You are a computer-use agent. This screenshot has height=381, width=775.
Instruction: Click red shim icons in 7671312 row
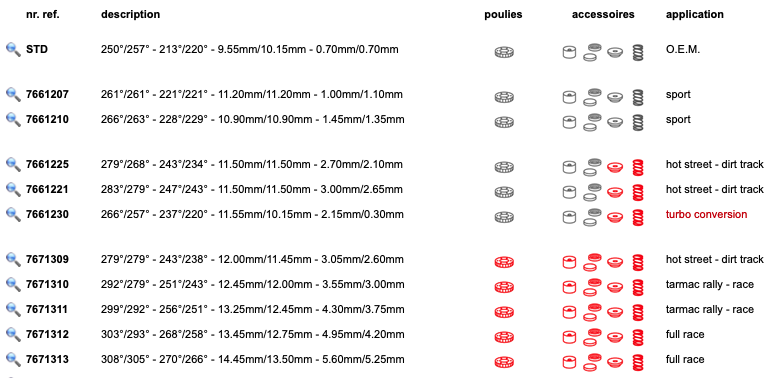tap(591, 337)
